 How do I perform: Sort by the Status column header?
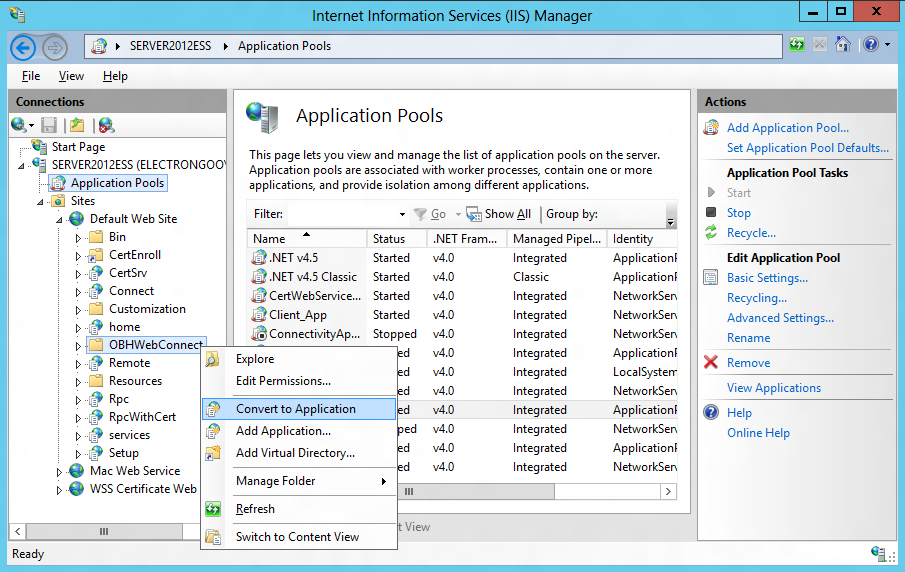pos(397,238)
